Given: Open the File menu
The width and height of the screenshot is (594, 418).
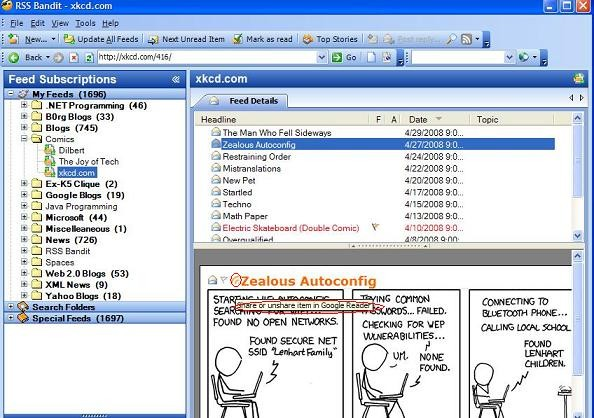Looking at the screenshot, I should 16,23.
